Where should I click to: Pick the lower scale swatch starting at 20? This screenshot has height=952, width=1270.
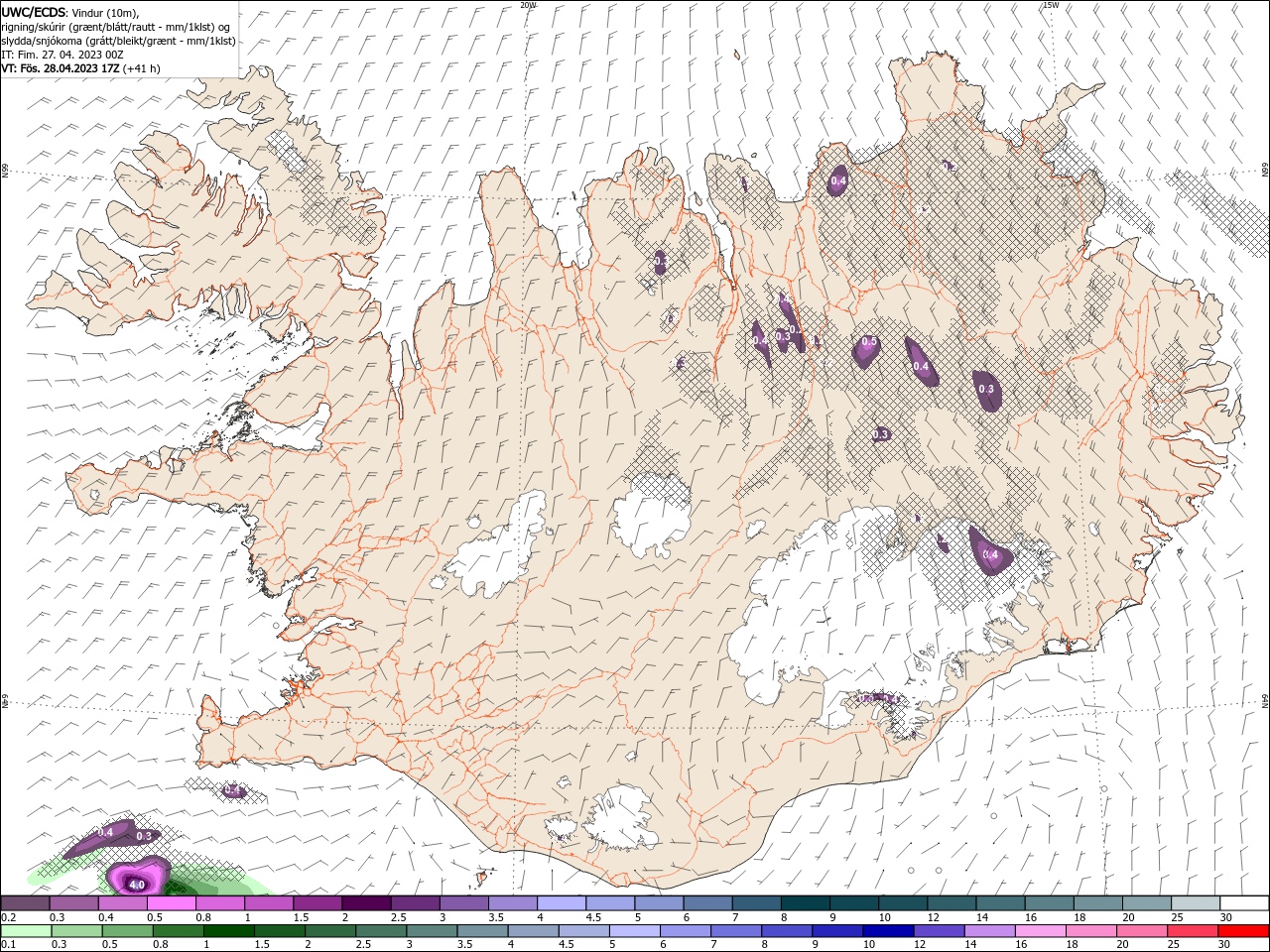(1141, 931)
